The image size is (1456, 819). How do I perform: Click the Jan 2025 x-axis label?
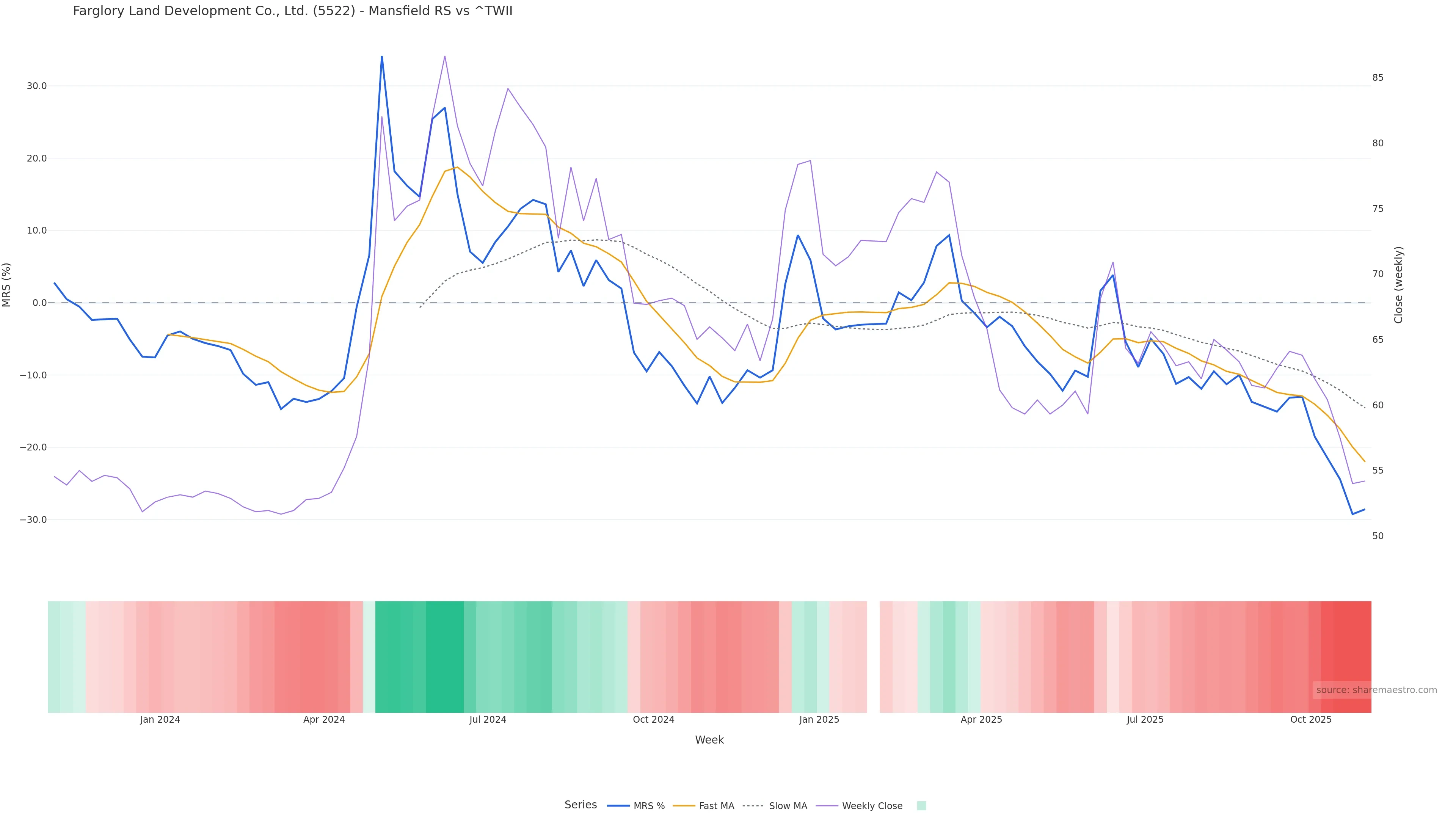pyautogui.click(x=819, y=720)
